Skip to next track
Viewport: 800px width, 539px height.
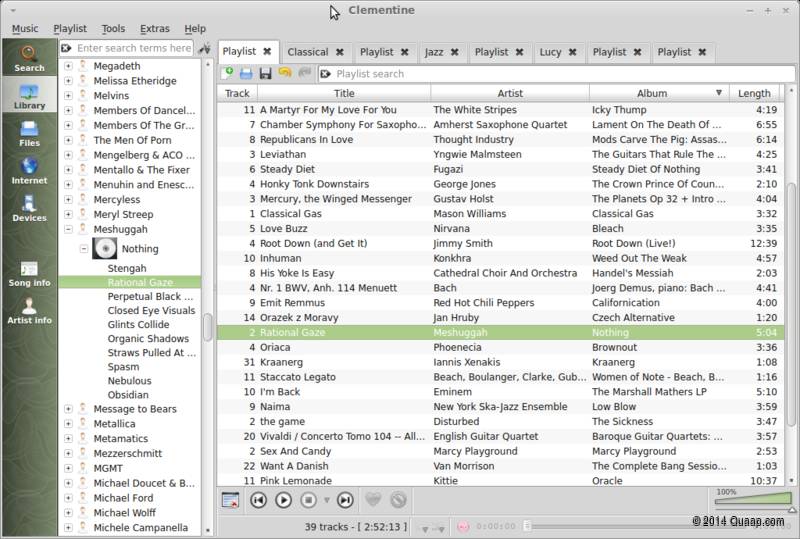[x=345, y=500]
